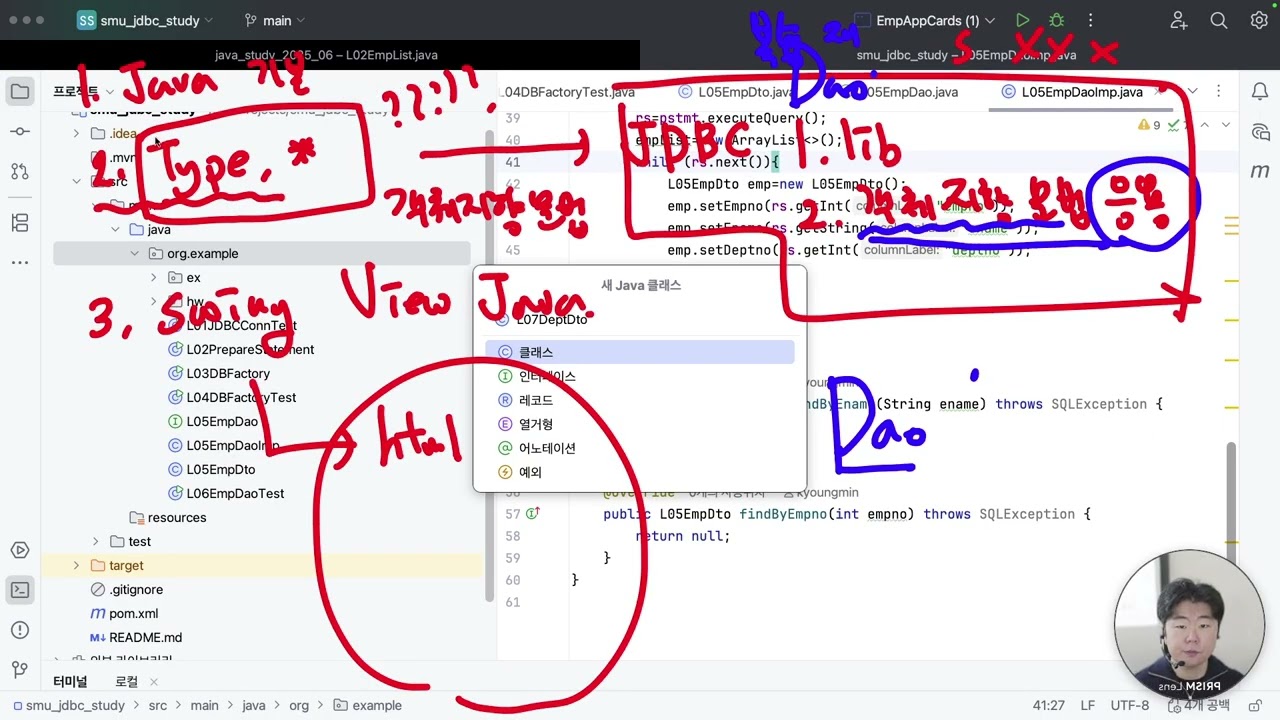Viewport: 1280px width, 720px height.
Task: Open L02PrepareStatement in project tree
Action: coord(250,350)
